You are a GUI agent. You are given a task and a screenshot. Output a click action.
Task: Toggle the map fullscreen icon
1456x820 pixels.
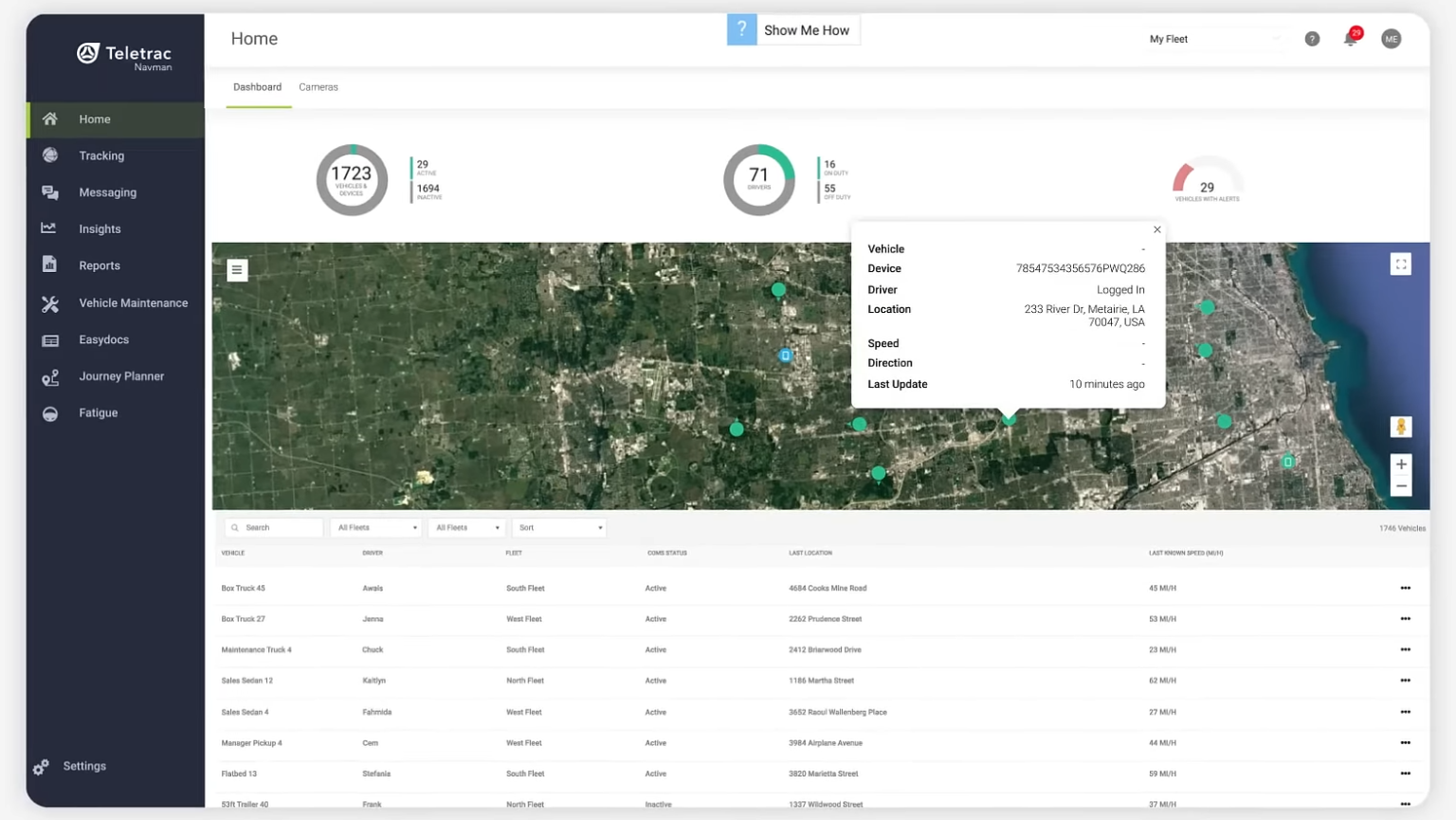tap(1400, 264)
